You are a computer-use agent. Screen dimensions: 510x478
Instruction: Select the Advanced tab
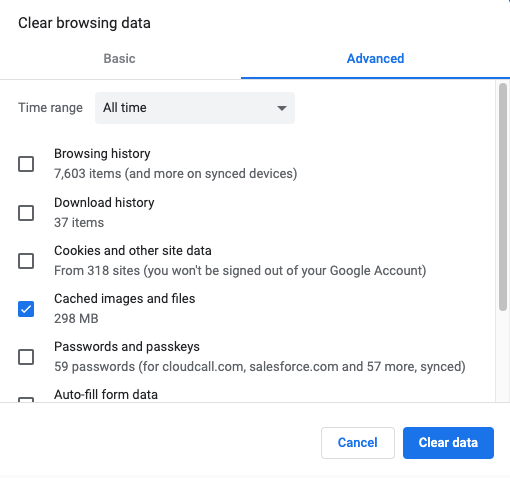pyautogui.click(x=375, y=59)
